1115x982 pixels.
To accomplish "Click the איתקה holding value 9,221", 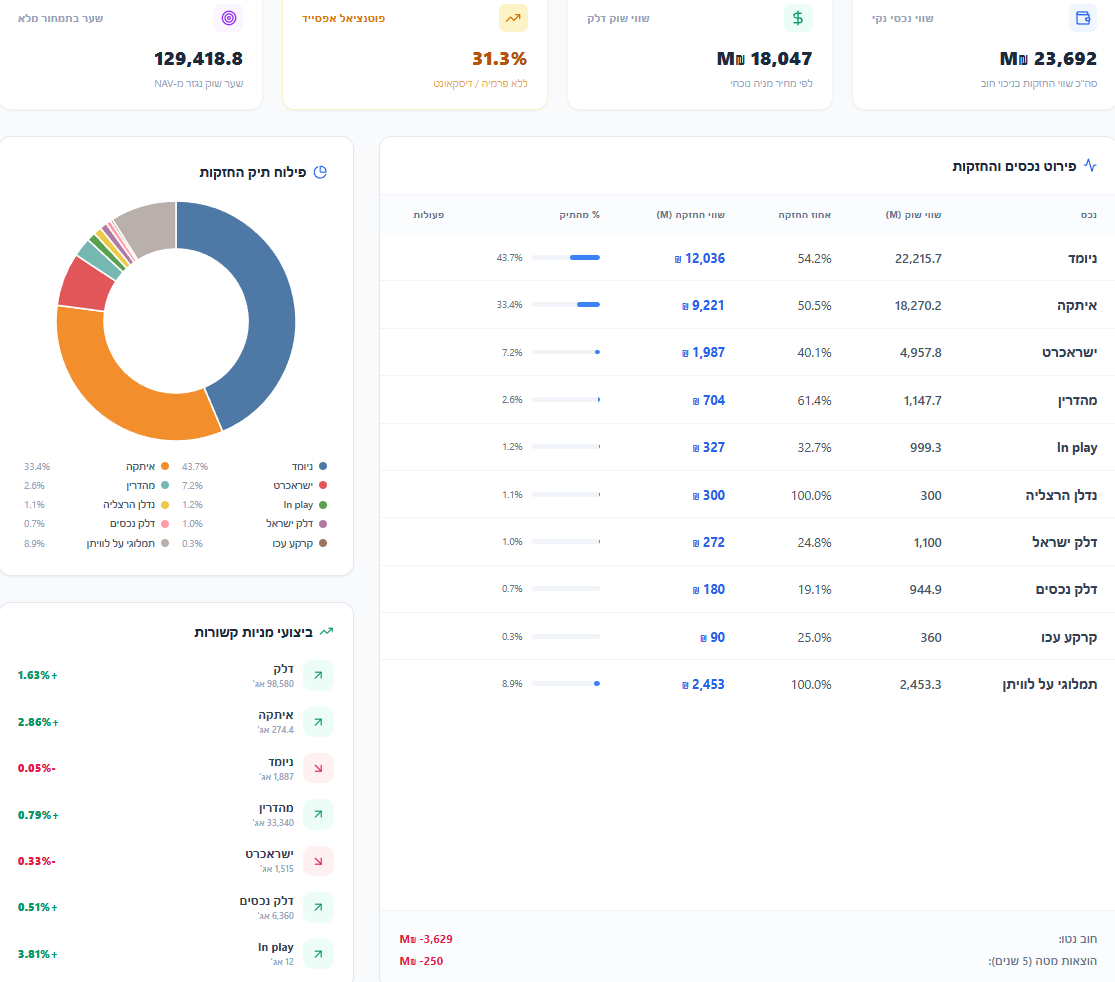I will coord(703,305).
